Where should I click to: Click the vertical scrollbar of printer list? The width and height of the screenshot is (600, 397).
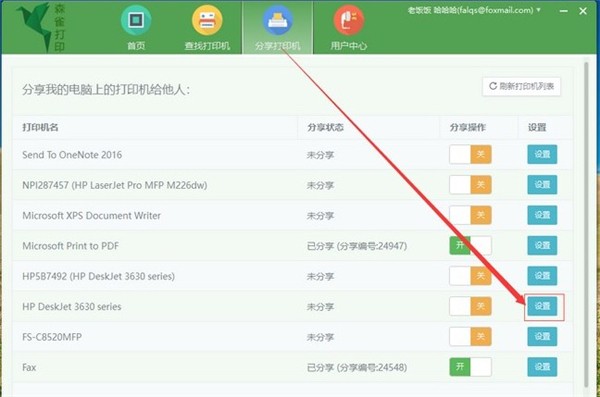click(x=586, y=224)
